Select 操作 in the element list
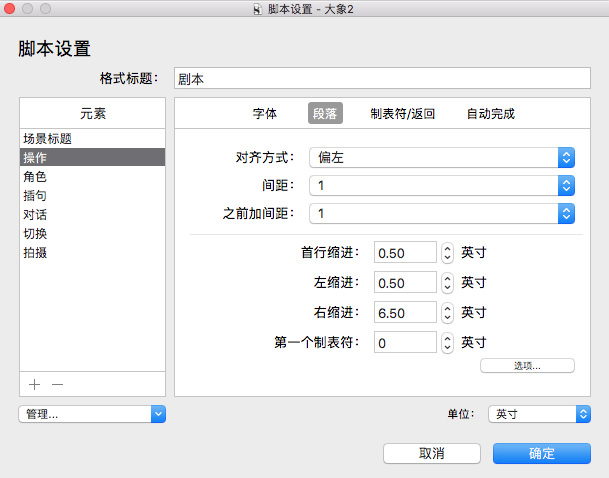609x478 pixels. click(x=92, y=157)
